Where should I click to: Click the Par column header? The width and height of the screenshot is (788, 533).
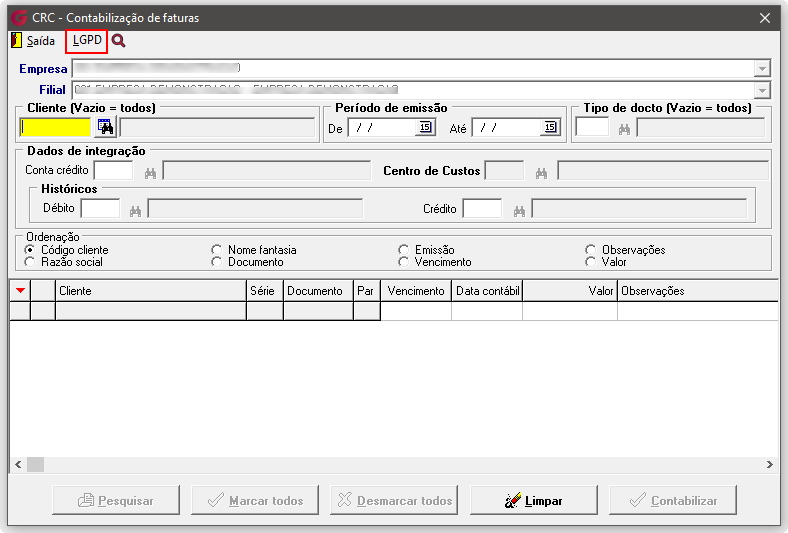pos(367,291)
